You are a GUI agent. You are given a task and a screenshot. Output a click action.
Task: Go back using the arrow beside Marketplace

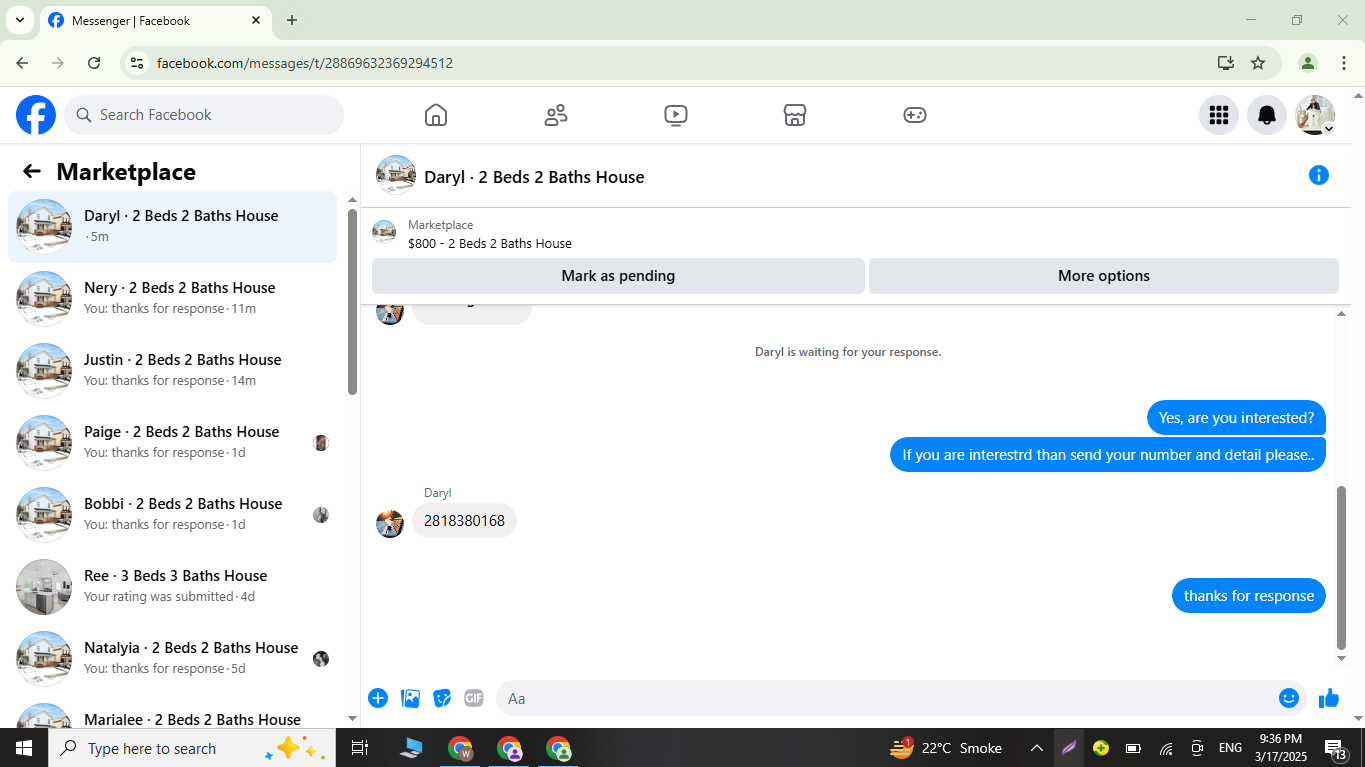pos(32,171)
